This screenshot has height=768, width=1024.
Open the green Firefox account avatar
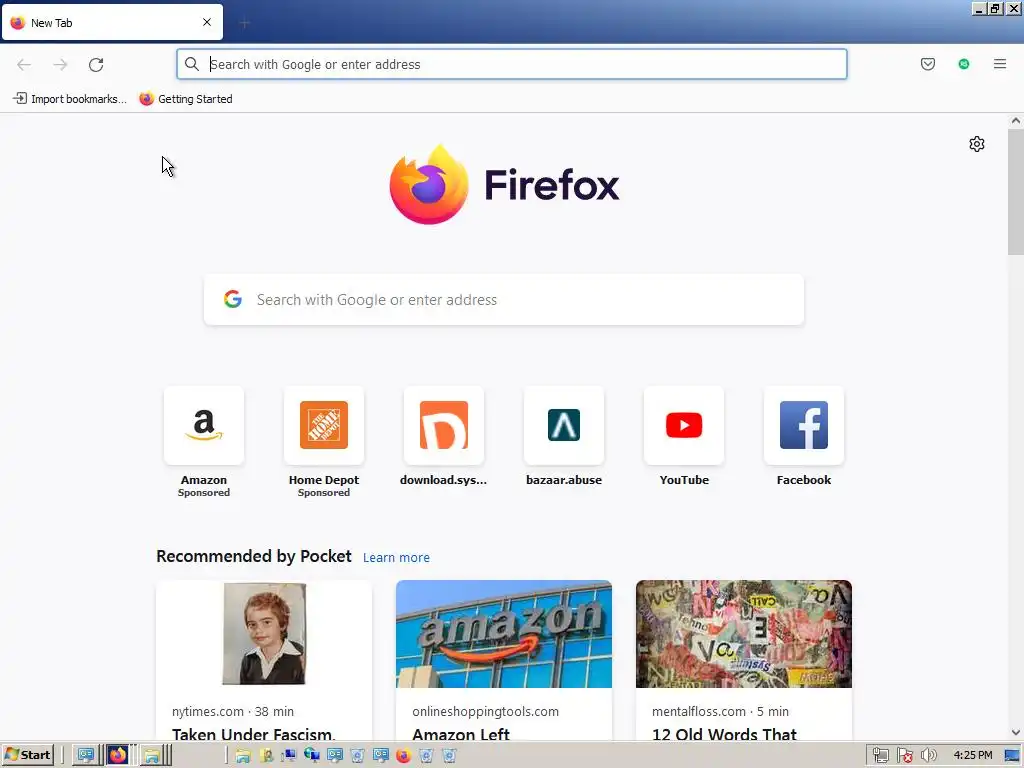pyautogui.click(x=964, y=64)
